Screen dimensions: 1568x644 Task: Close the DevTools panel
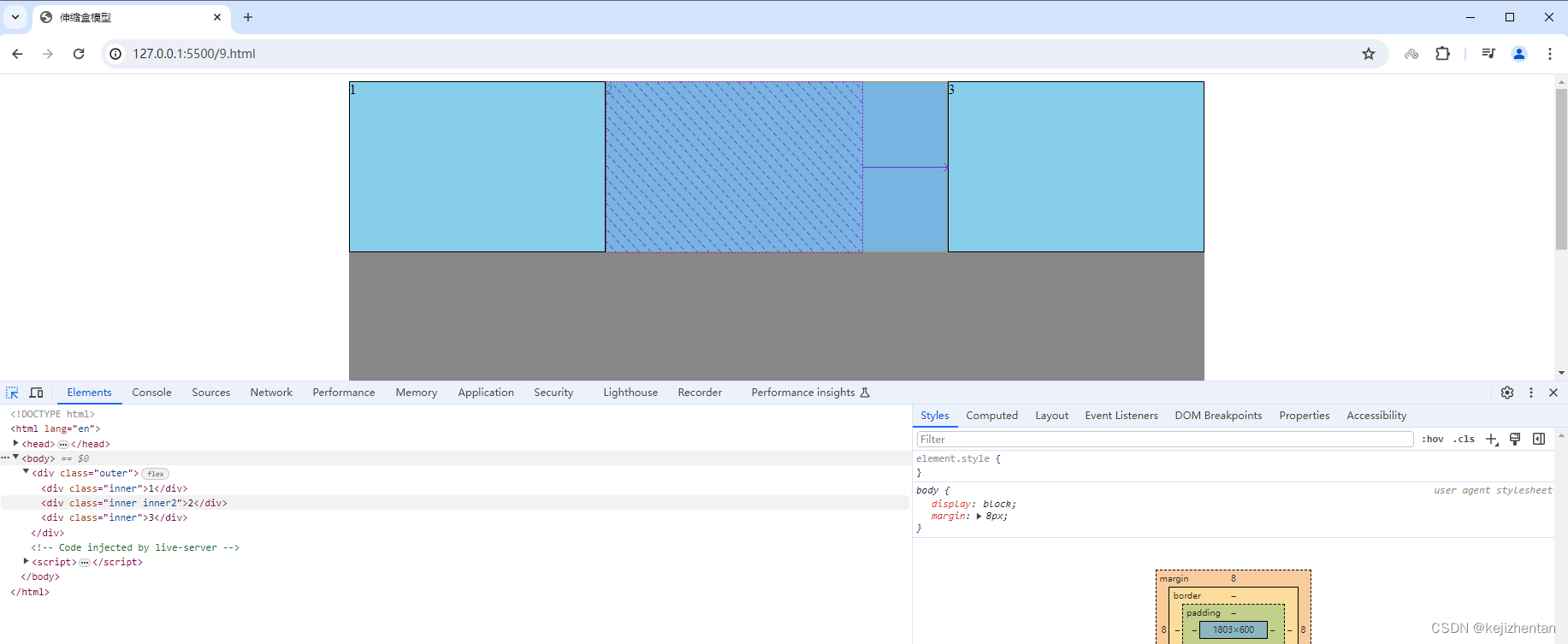(1553, 393)
